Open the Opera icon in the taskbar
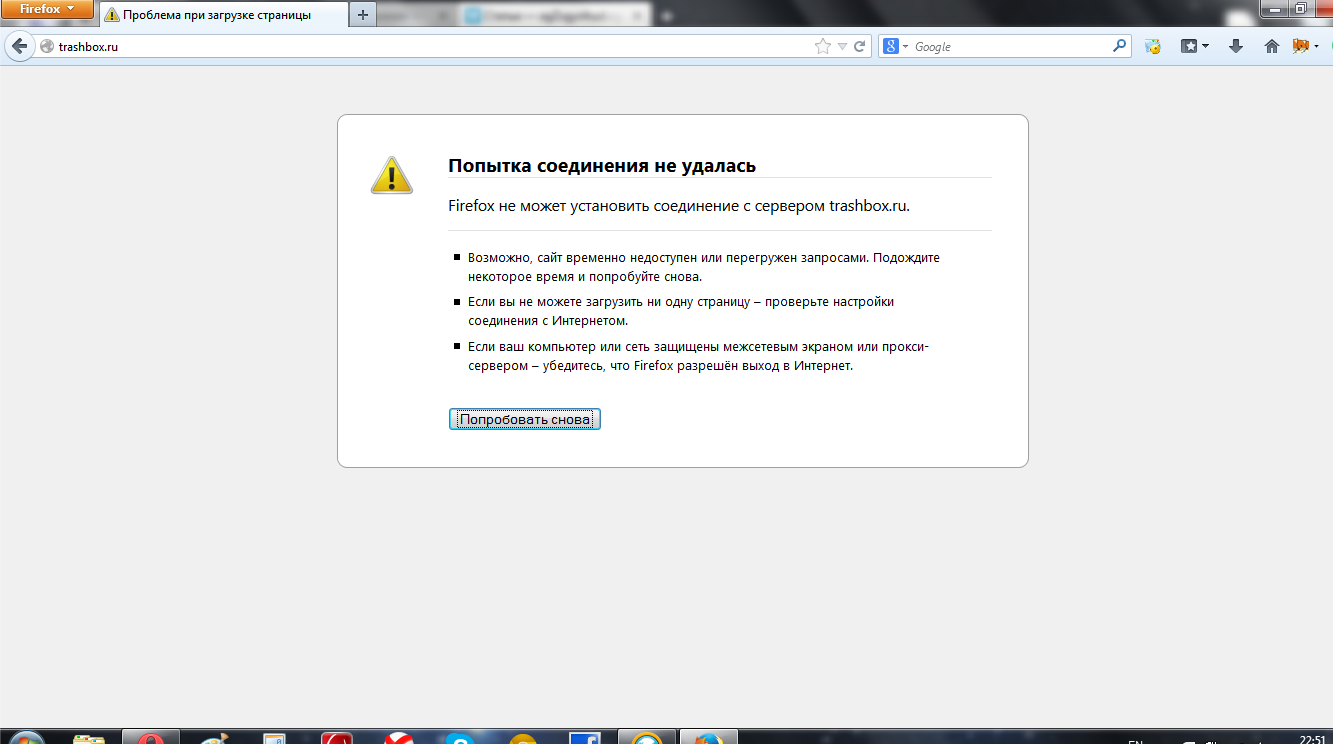Screen dimensions: 1333x744 (151, 738)
